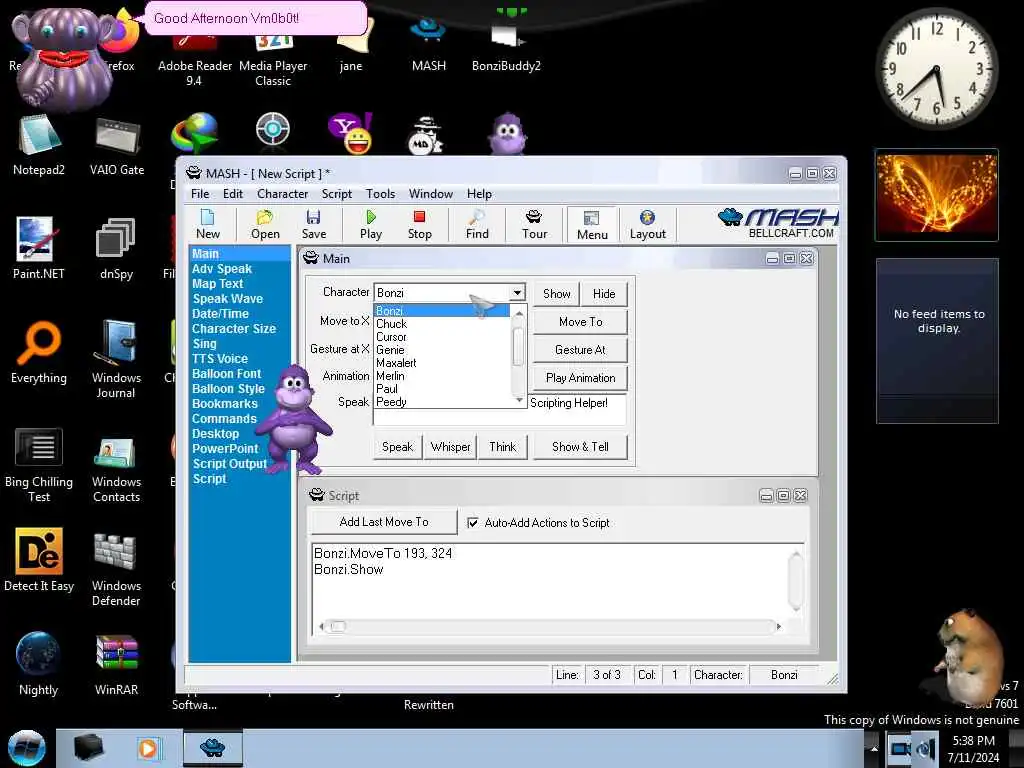This screenshot has width=1024, height=768.
Task: Open the Character menu
Action: pos(282,194)
